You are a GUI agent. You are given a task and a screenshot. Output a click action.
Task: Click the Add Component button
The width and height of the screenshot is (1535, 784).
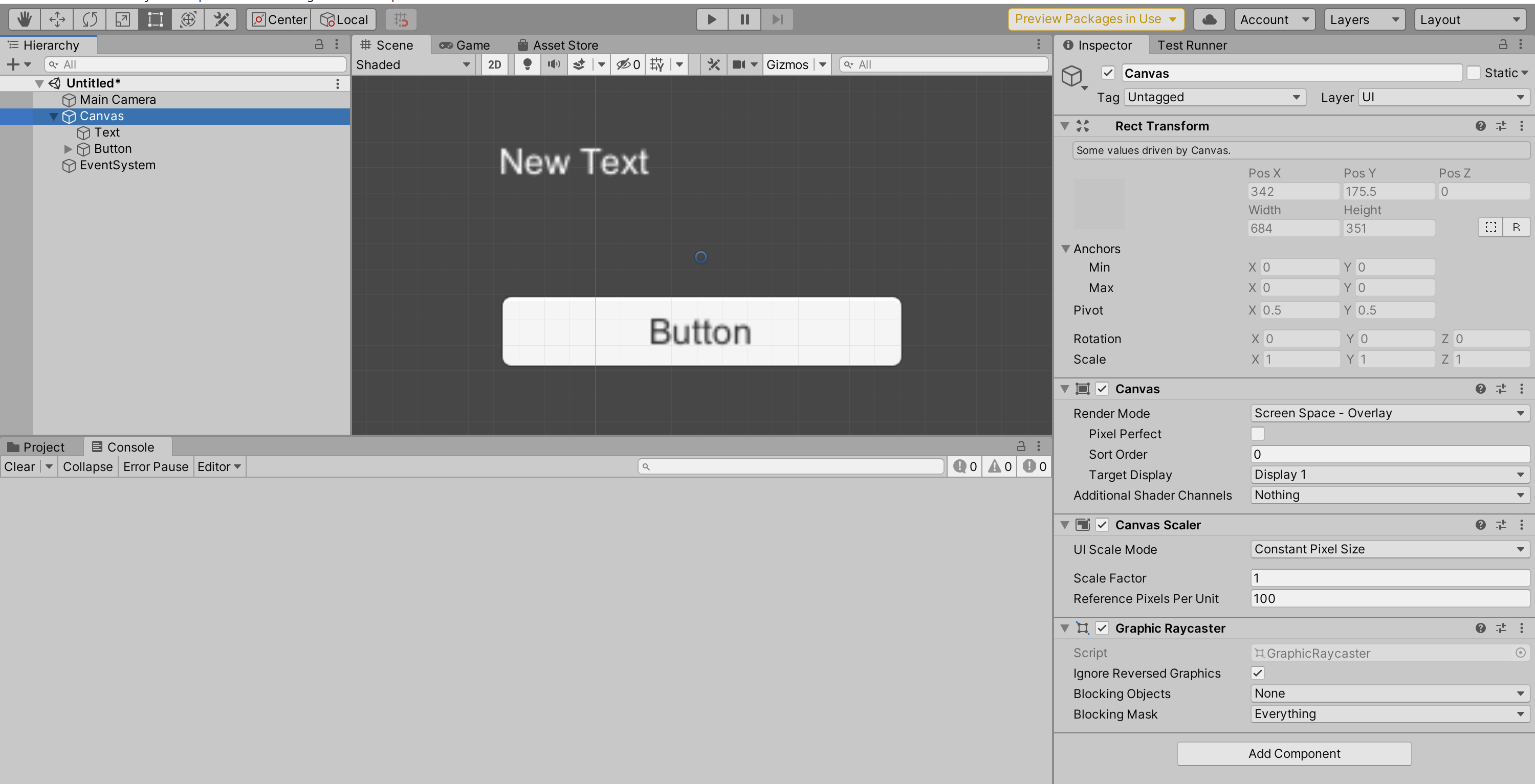pos(1293,754)
